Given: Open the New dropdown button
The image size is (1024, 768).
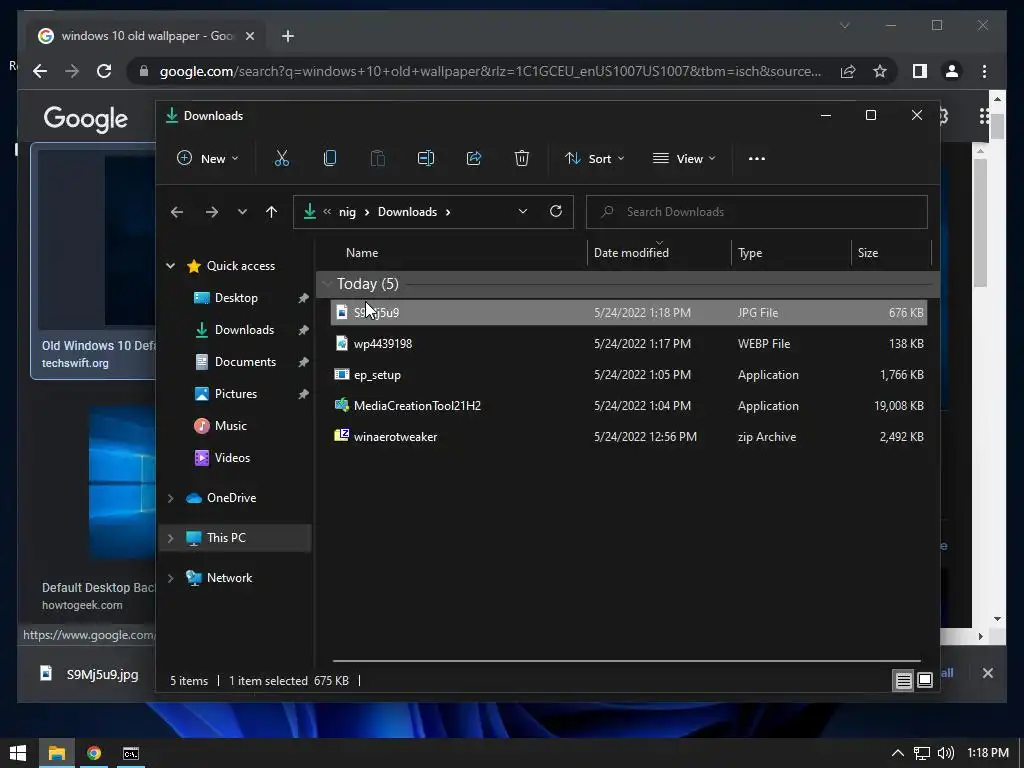Looking at the screenshot, I should [x=208, y=158].
